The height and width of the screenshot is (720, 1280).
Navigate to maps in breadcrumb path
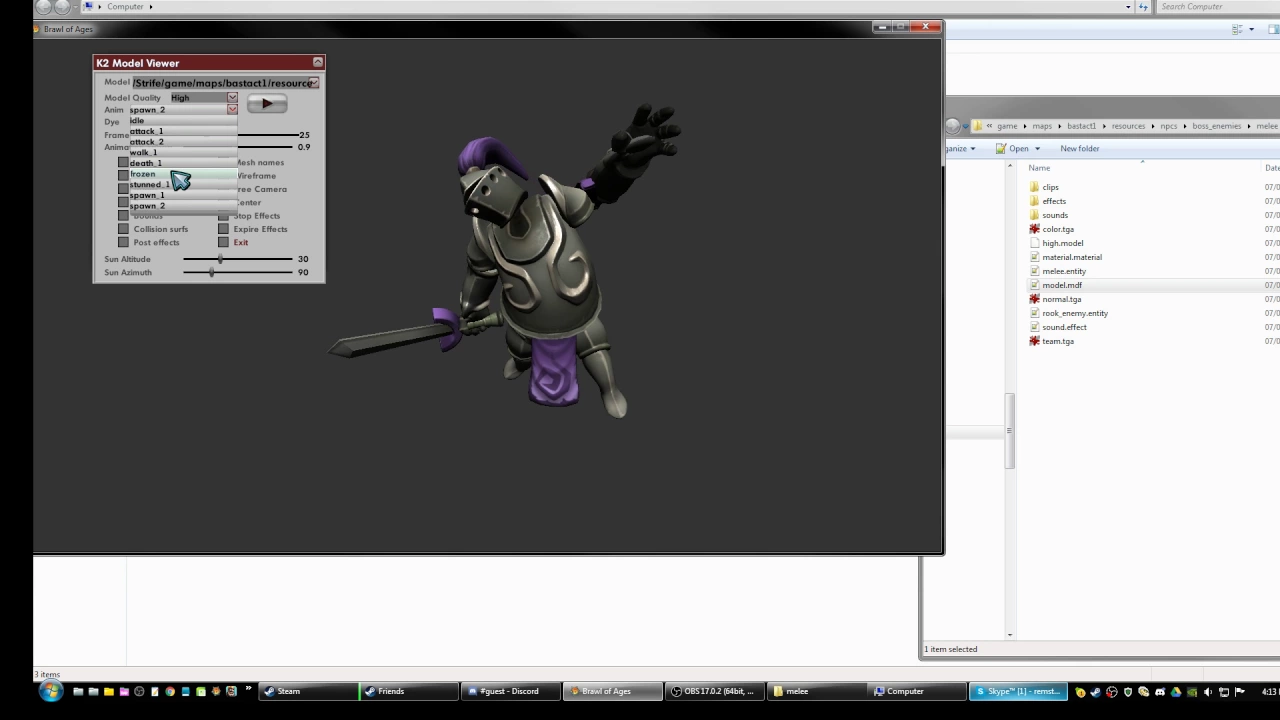coord(1042,126)
